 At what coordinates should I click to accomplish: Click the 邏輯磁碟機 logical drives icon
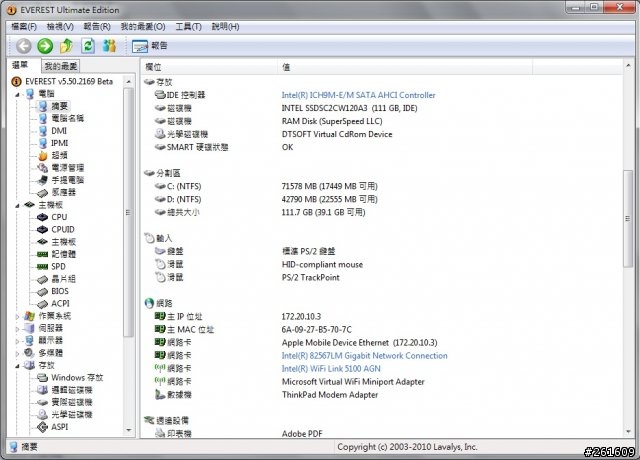[x=42, y=390]
